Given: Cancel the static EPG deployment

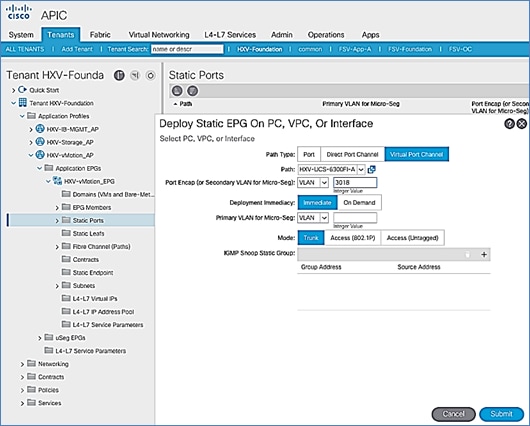Looking at the screenshot, I should coord(454,414).
